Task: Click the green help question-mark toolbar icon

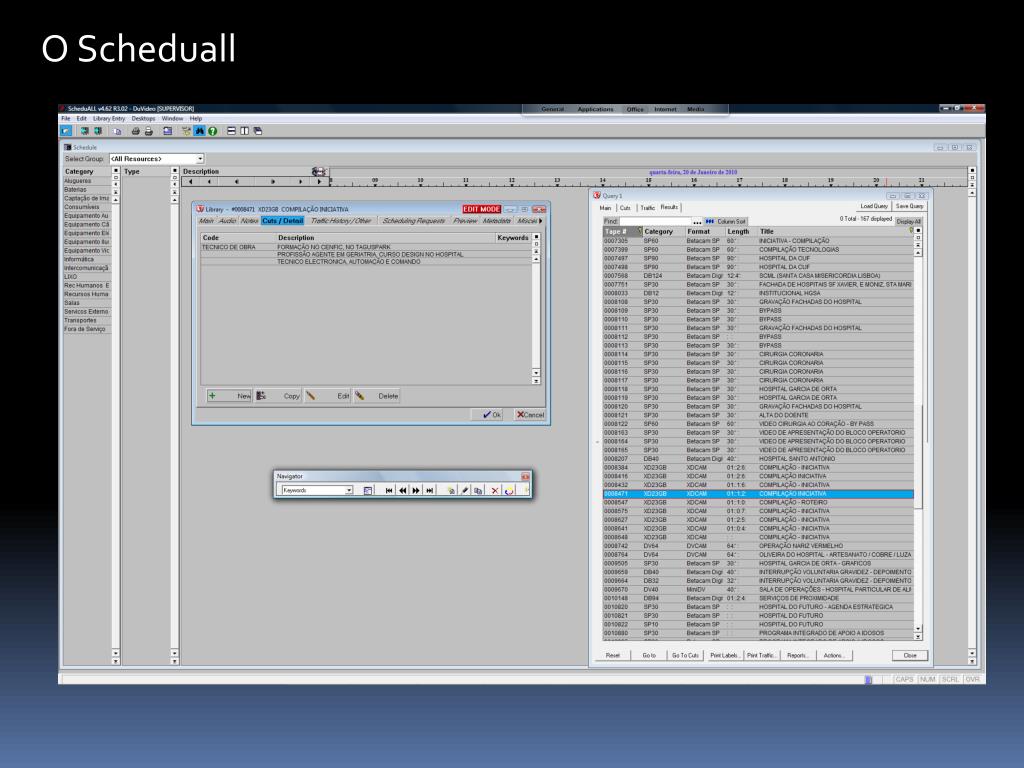Action: [212, 131]
